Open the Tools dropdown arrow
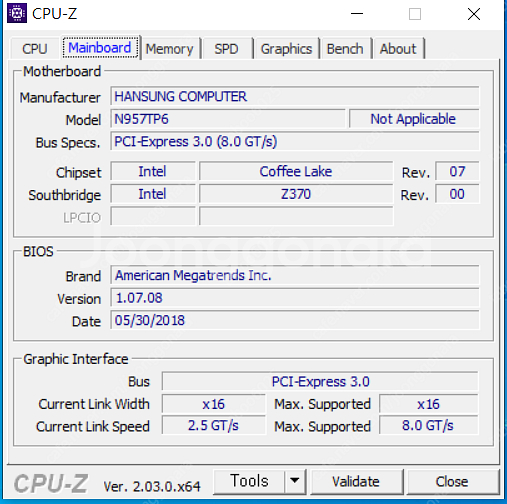 tap(295, 481)
